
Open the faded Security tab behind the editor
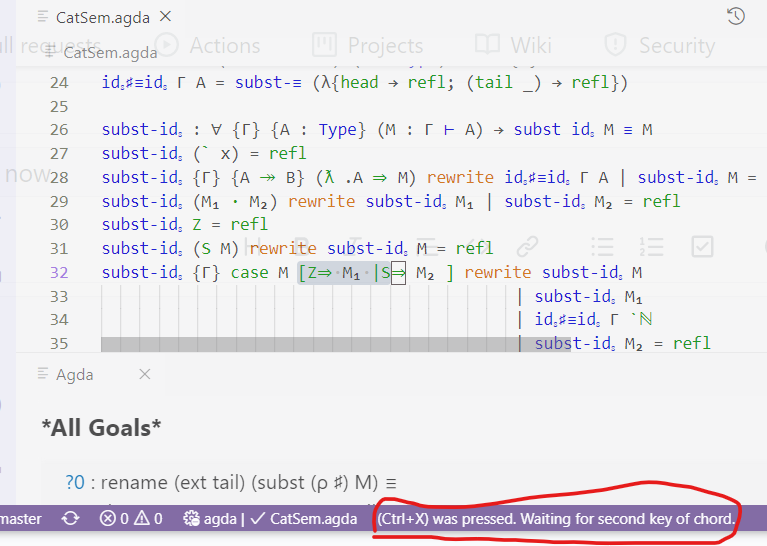pos(659,46)
